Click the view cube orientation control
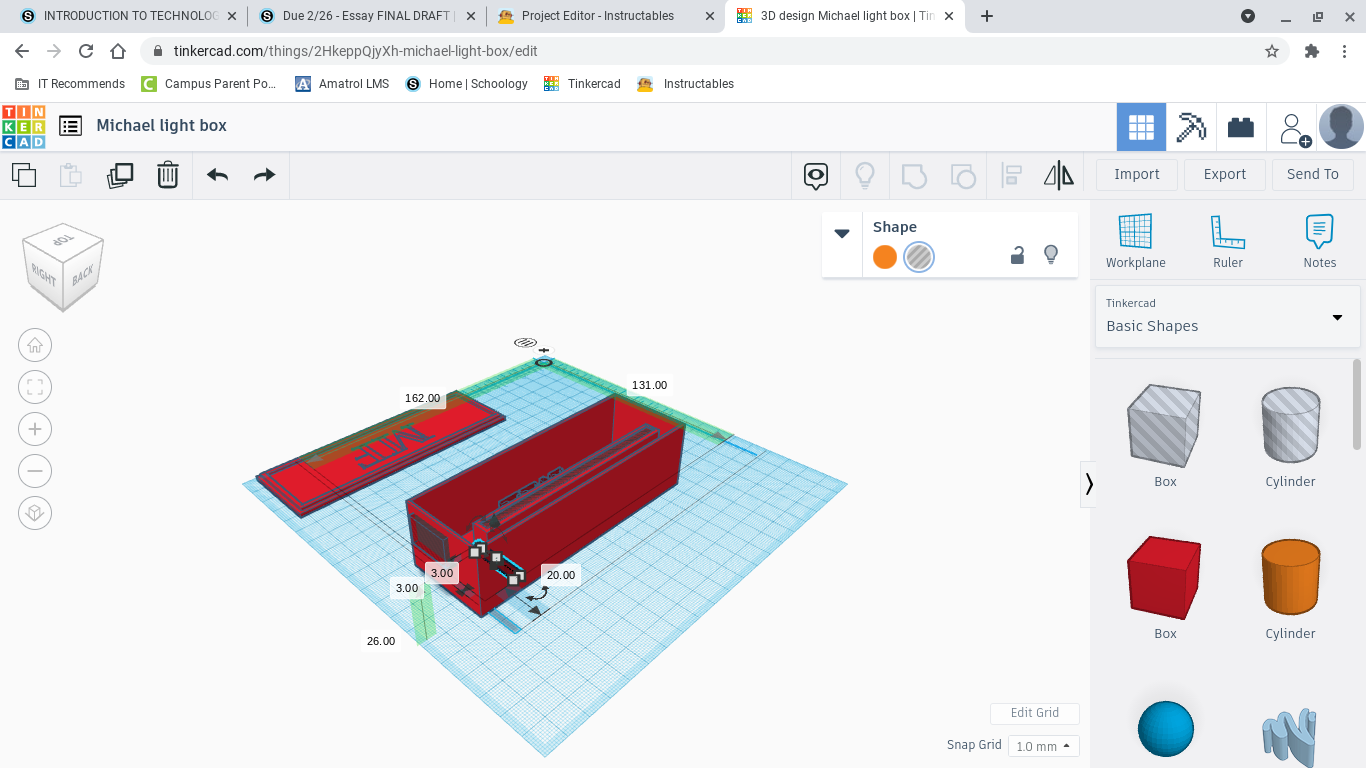 pyautogui.click(x=63, y=266)
